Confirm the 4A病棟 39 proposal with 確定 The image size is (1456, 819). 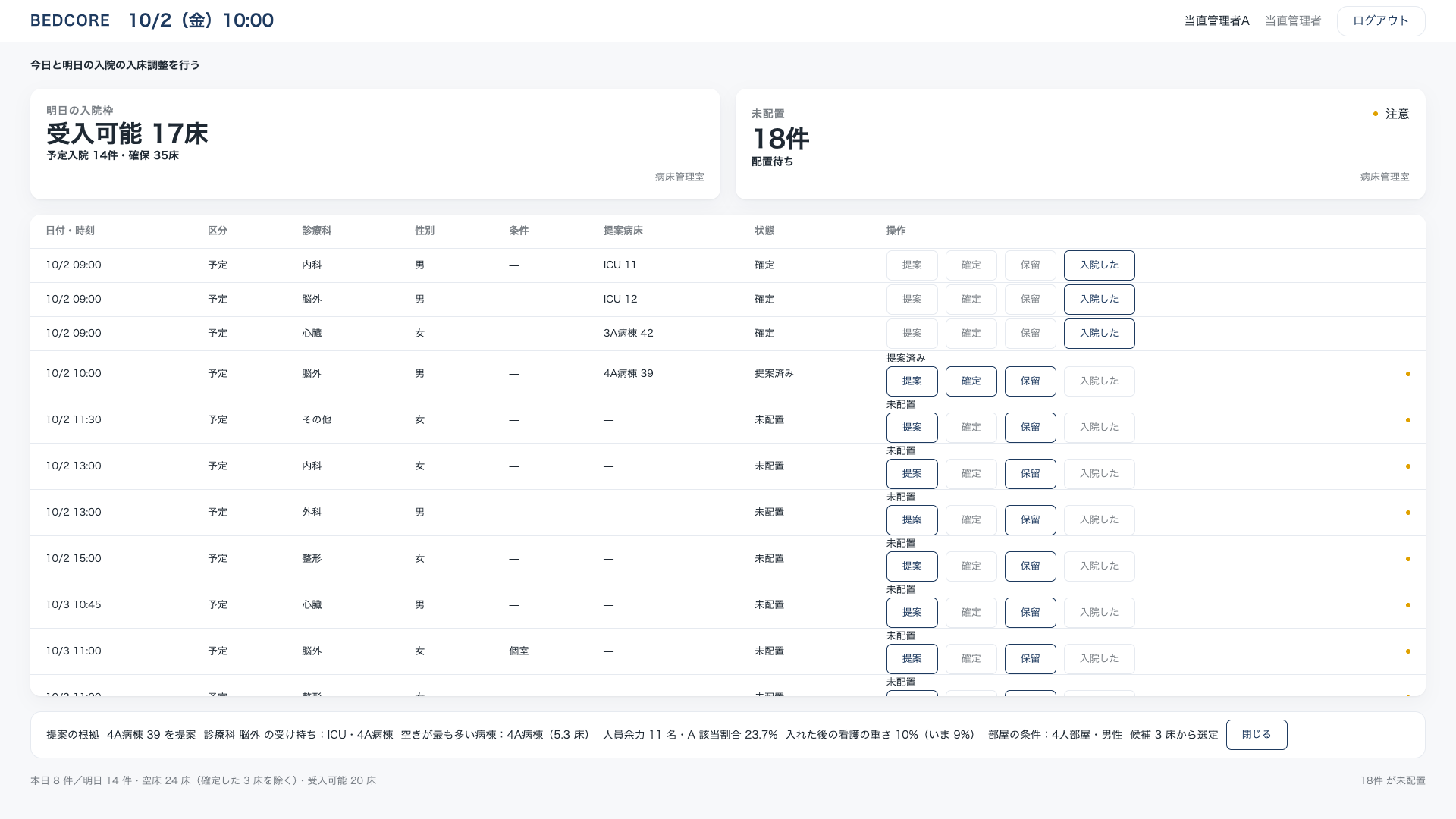[x=971, y=381]
